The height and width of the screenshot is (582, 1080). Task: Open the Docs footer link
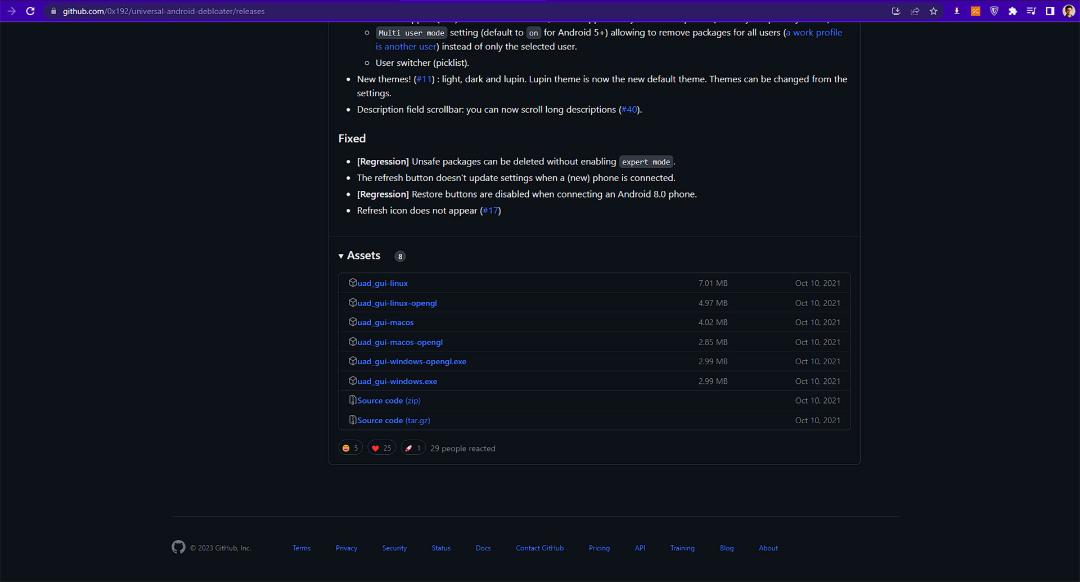click(x=483, y=548)
